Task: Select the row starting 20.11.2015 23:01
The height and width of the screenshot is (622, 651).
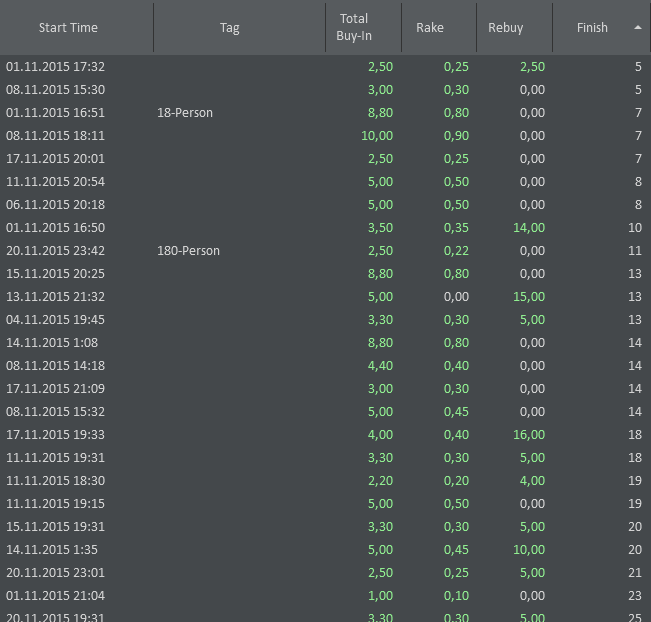Action: [56, 573]
